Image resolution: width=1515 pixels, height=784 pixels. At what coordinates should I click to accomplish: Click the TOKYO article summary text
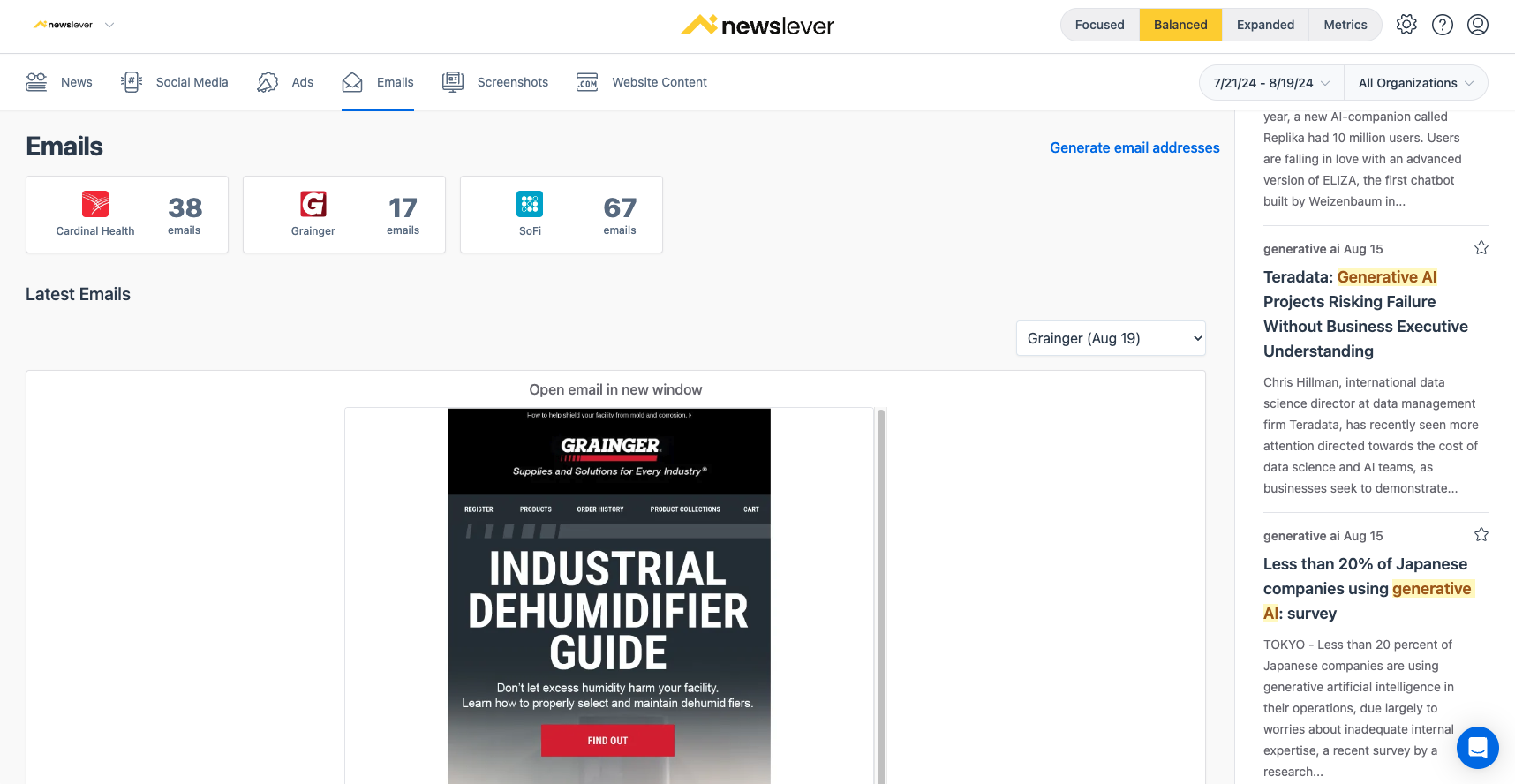point(1359,708)
